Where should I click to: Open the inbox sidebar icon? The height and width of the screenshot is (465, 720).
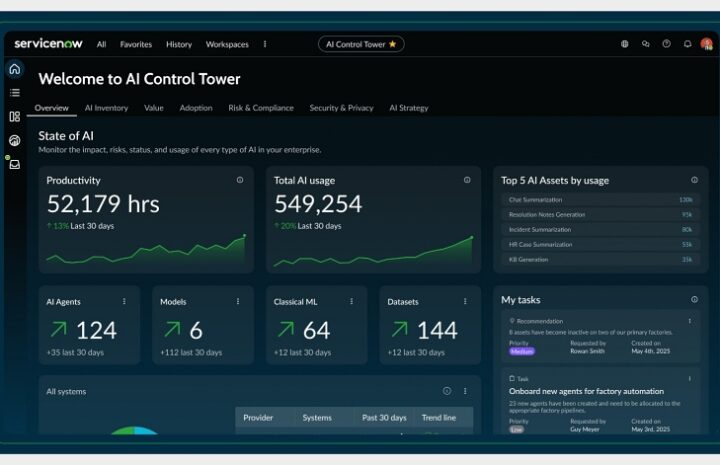tap(15, 164)
